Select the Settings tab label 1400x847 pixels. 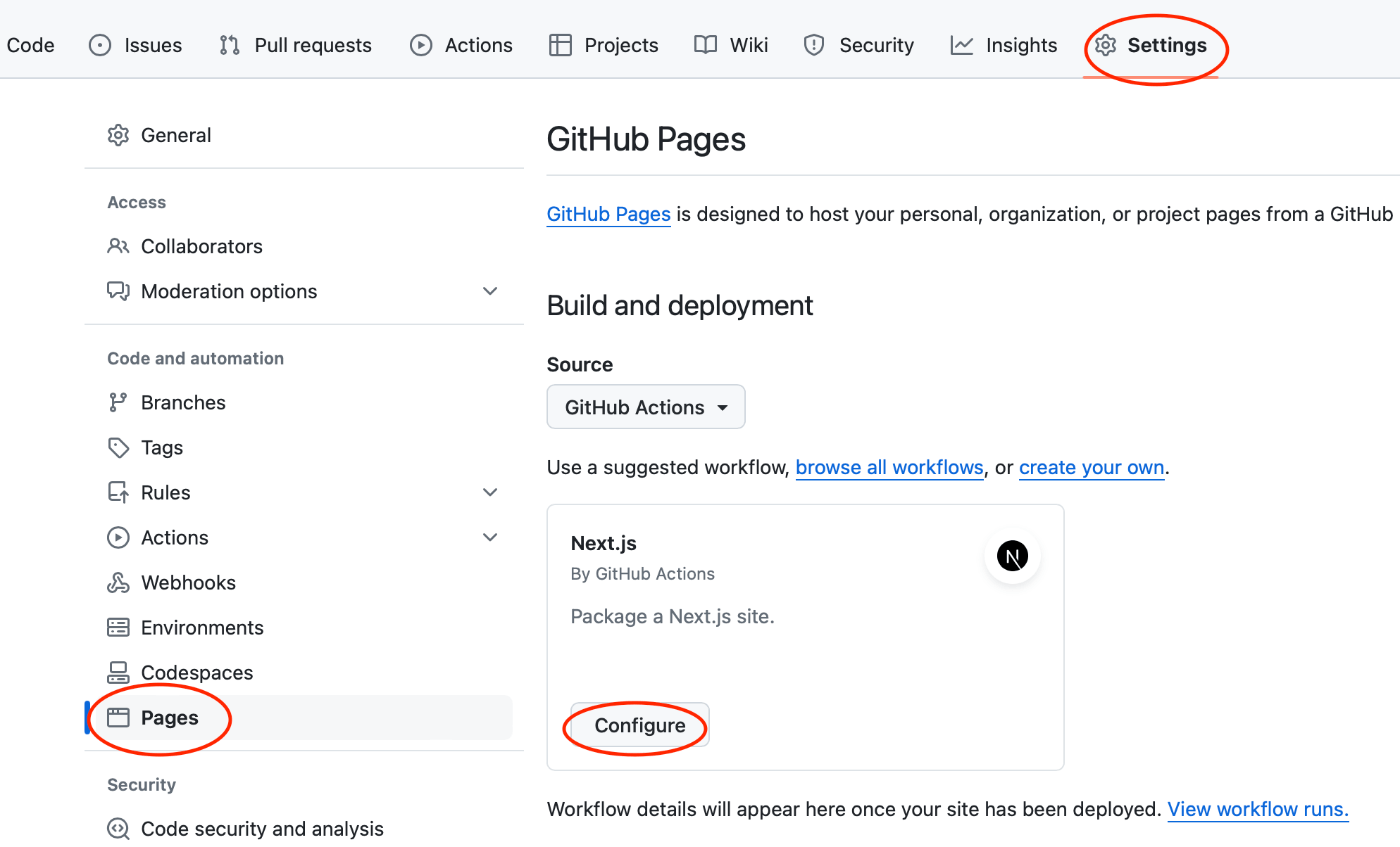pos(1167,45)
